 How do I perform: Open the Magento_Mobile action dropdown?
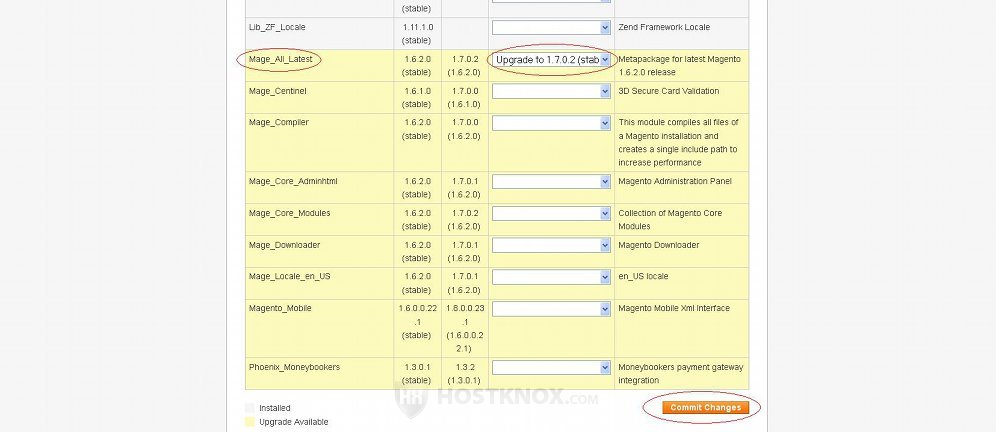551,309
